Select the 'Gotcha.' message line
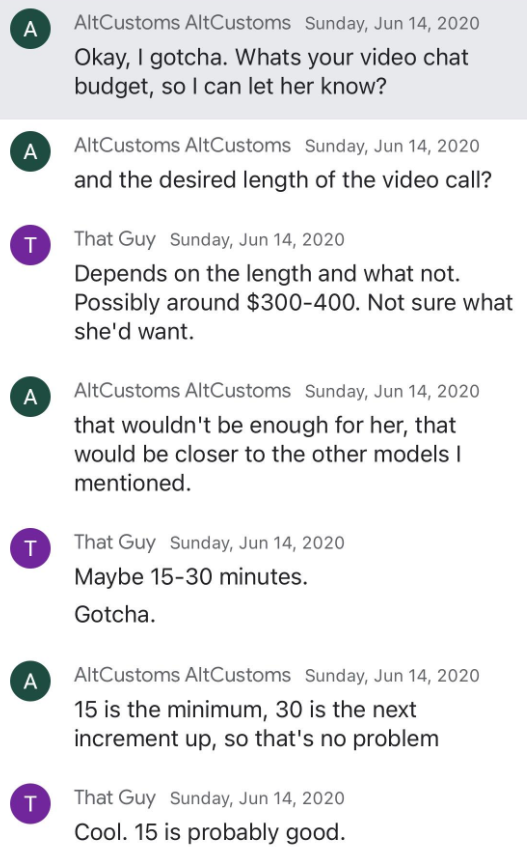Viewport: 527px width, 853px height. pos(115,615)
